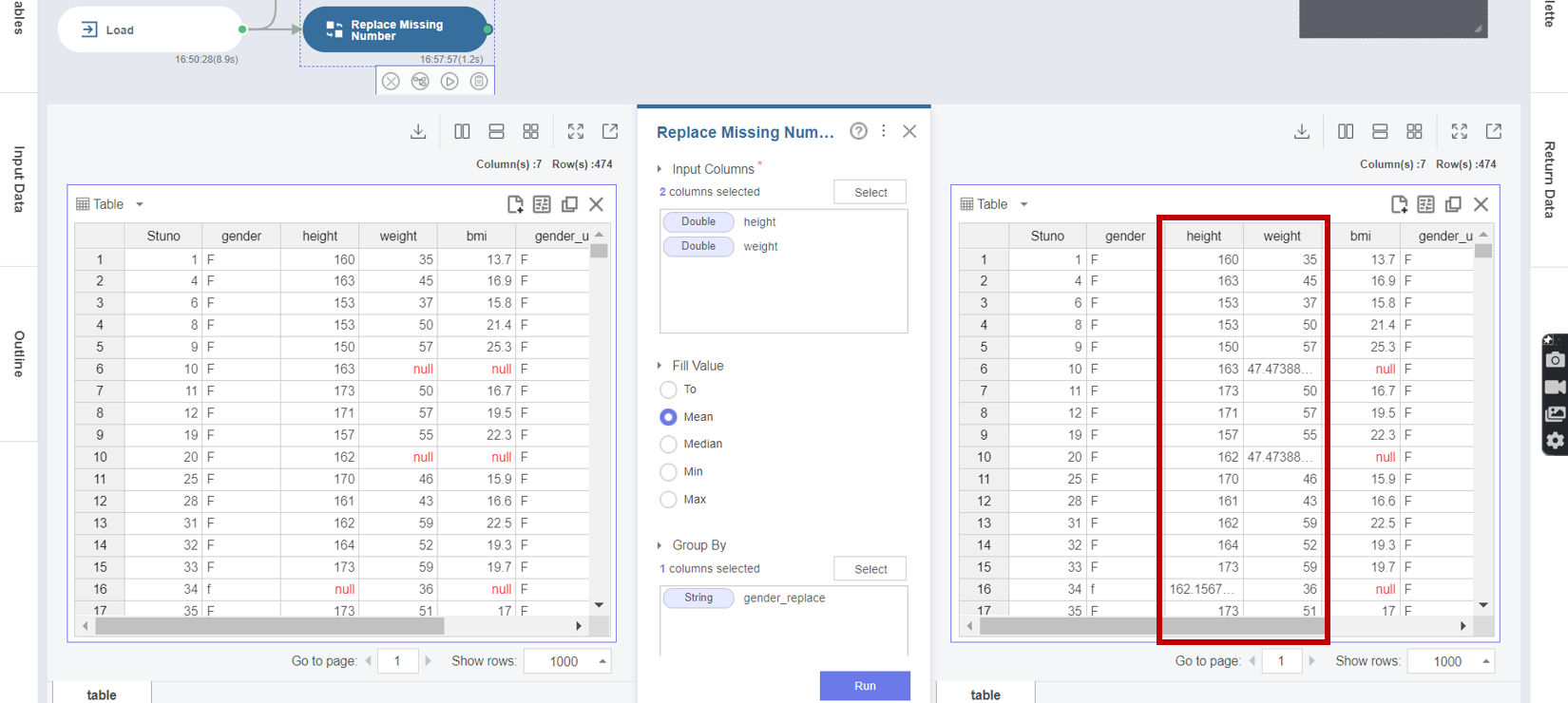Image resolution: width=1568 pixels, height=703 pixels.
Task: Open output data panel in new window
Action: 1494,131
